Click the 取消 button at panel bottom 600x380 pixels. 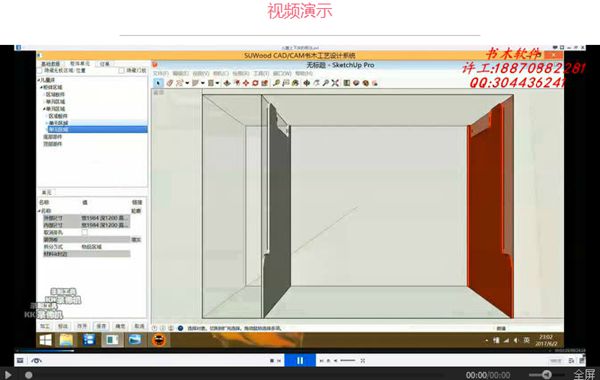tap(139, 326)
